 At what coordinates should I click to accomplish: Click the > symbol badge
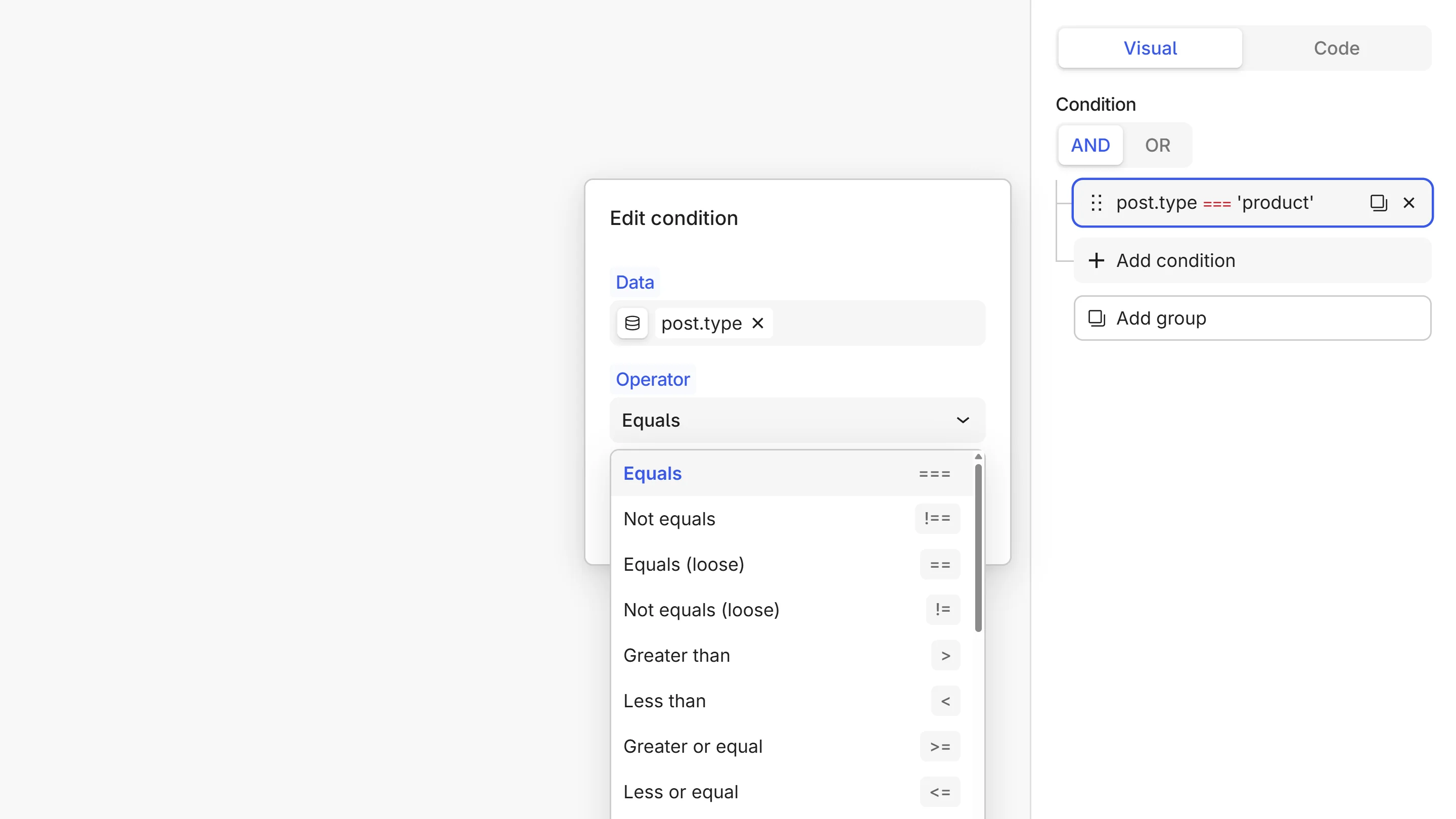pos(945,655)
